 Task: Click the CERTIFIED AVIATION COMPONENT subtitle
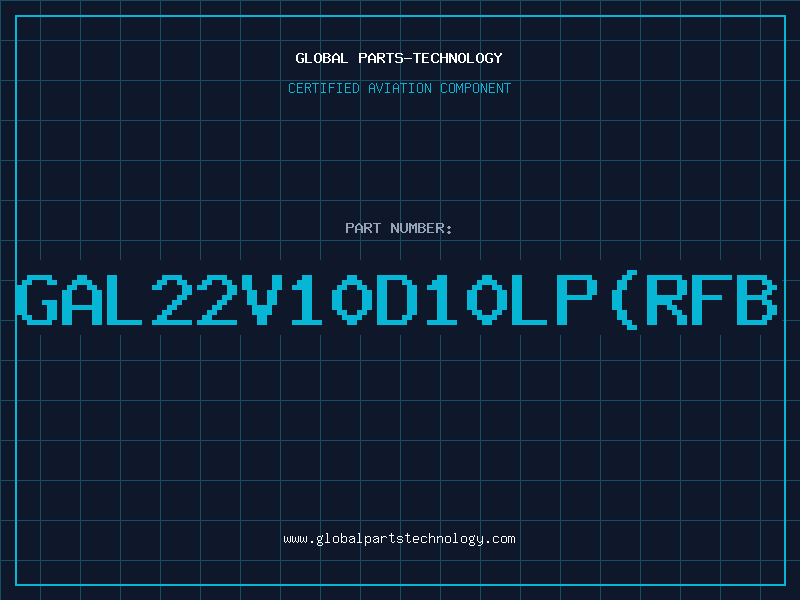(x=399, y=88)
